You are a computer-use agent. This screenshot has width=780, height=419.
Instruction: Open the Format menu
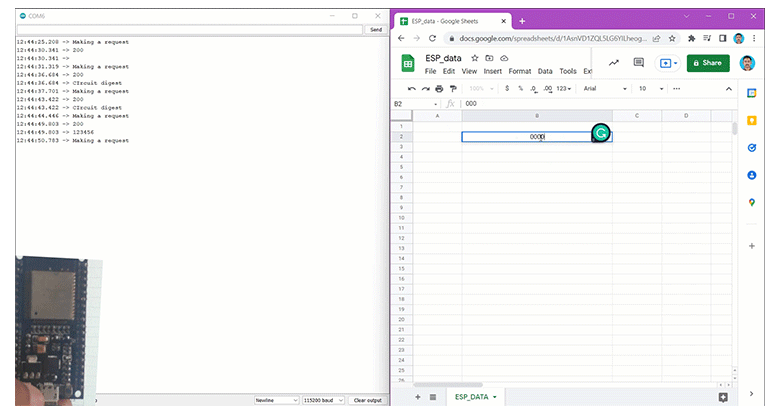tap(519, 71)
